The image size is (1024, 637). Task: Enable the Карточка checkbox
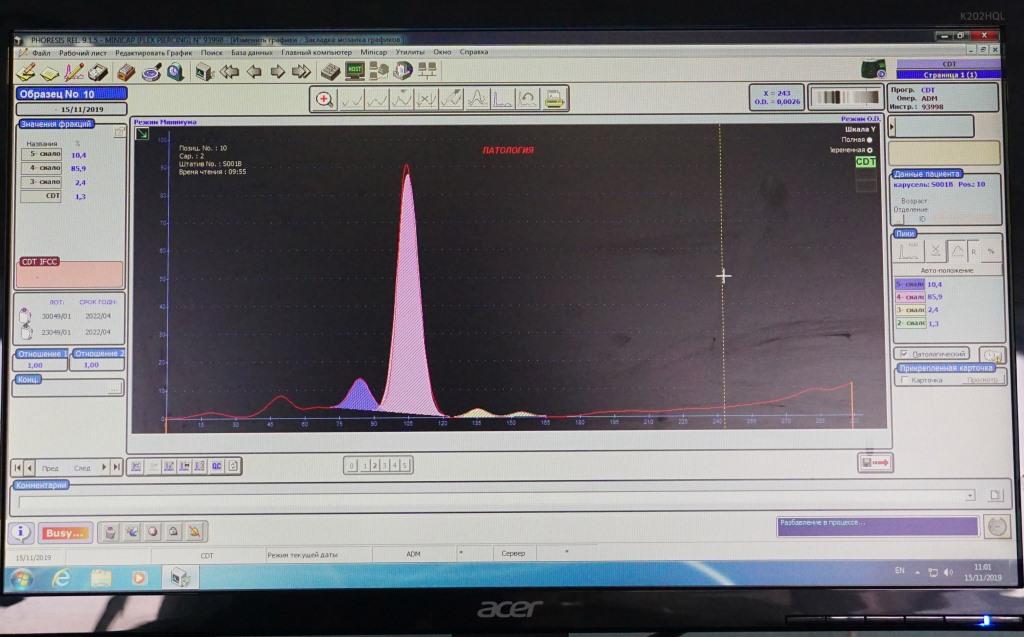[904, 380]
